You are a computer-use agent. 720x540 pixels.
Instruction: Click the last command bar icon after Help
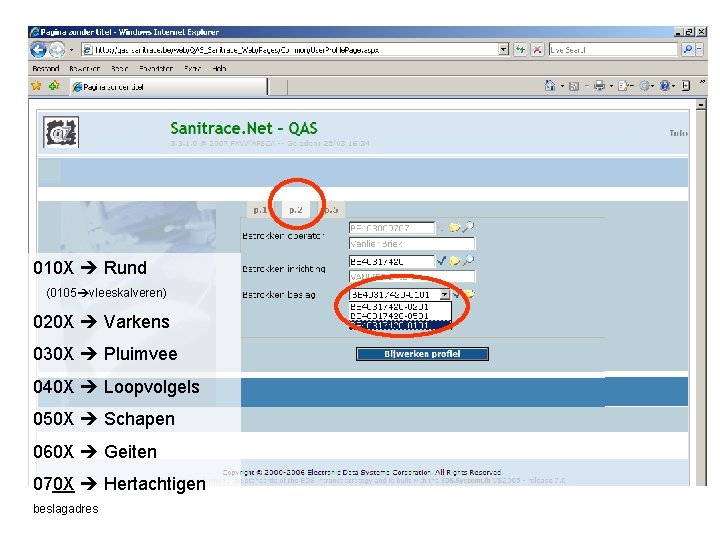(686, 86)
